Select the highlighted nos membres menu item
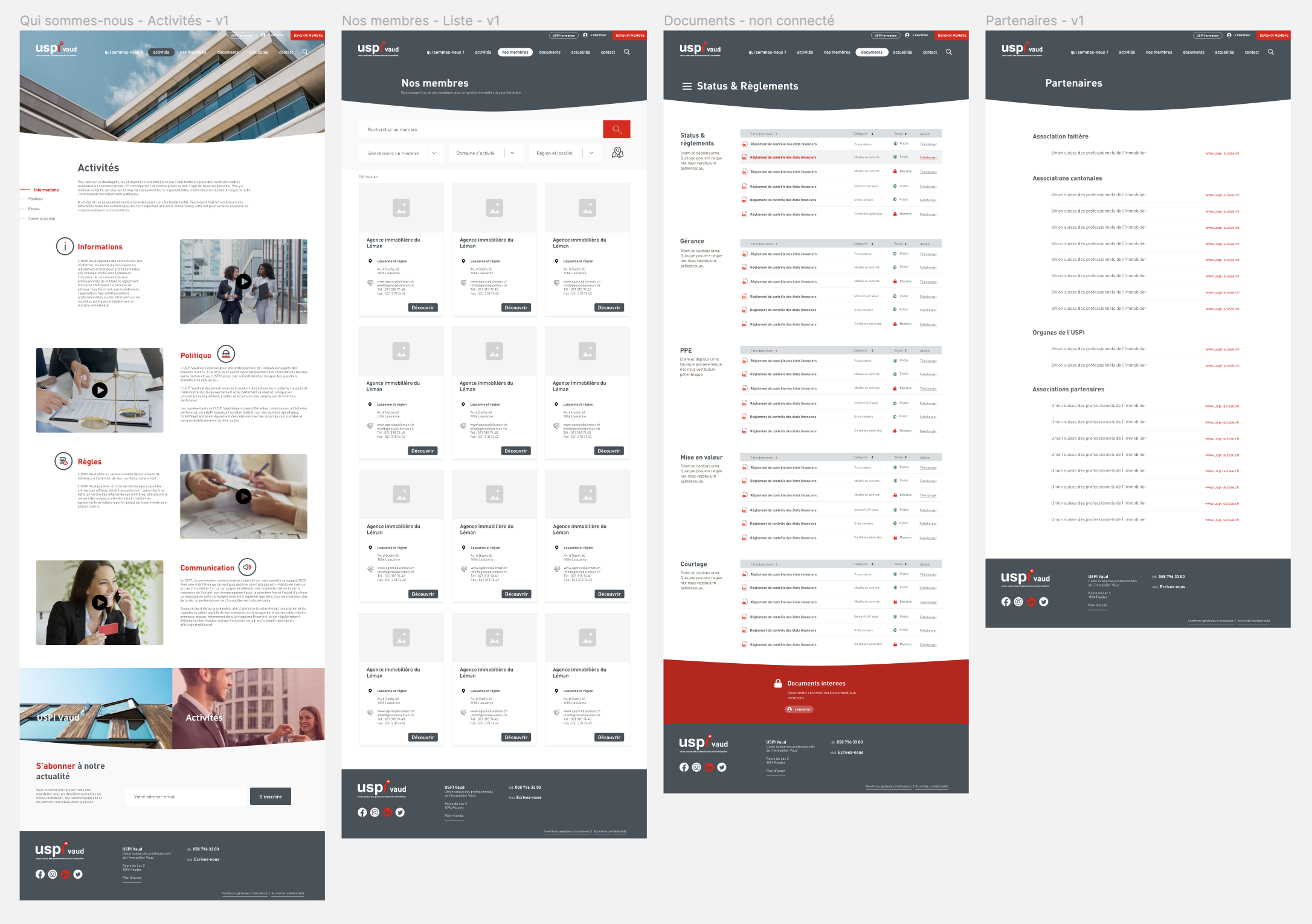Viewport: 1312px width, 924px height. click(x=515, y=53)
